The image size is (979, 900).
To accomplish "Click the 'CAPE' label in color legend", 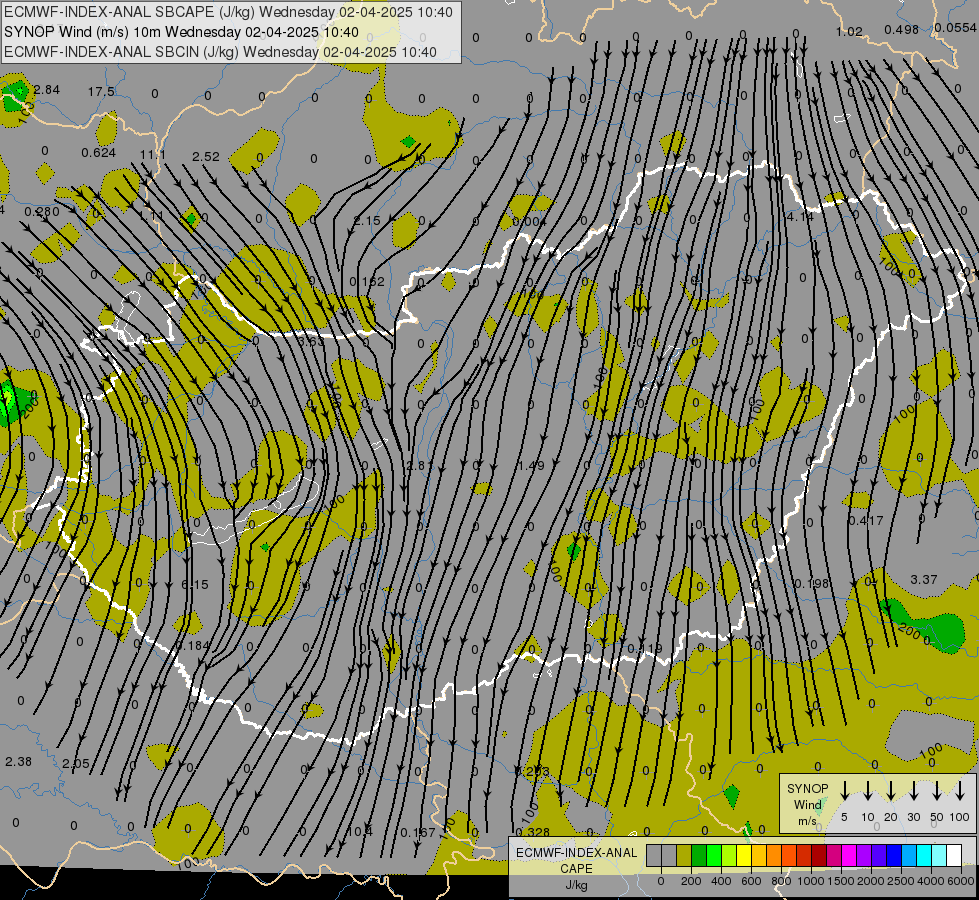I will tap(576, 869).
